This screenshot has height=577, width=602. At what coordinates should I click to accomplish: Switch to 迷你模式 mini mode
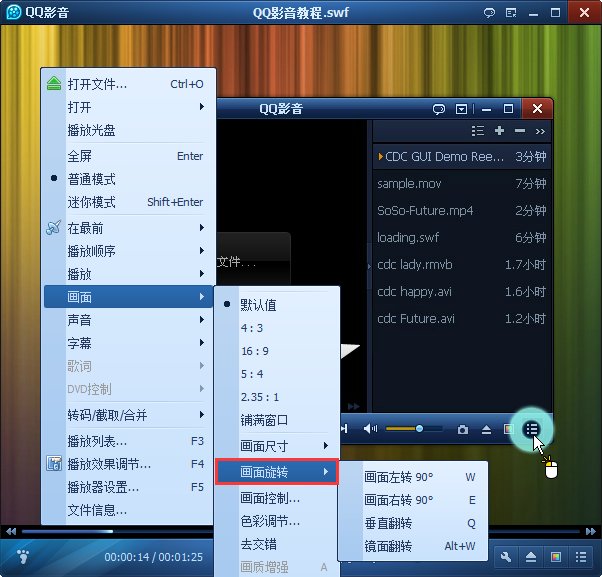click(129, 202)
